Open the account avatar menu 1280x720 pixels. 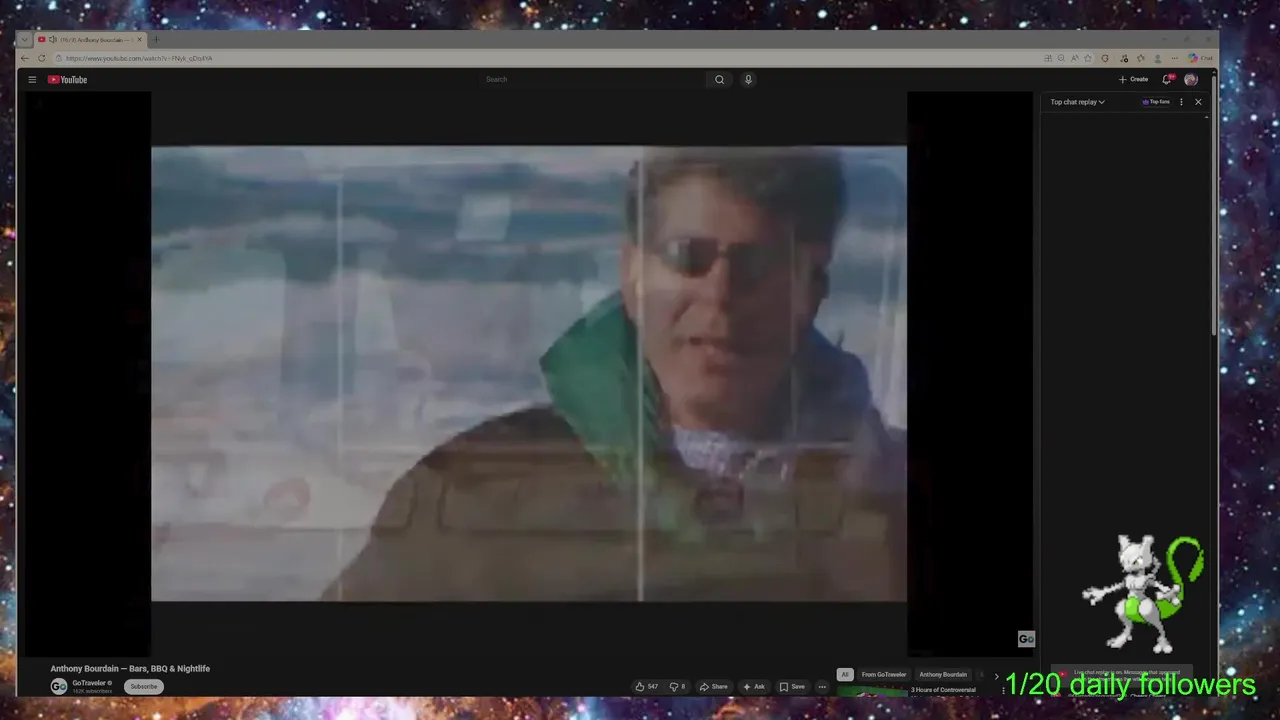pyautogui.click(x=1191, y=79)
